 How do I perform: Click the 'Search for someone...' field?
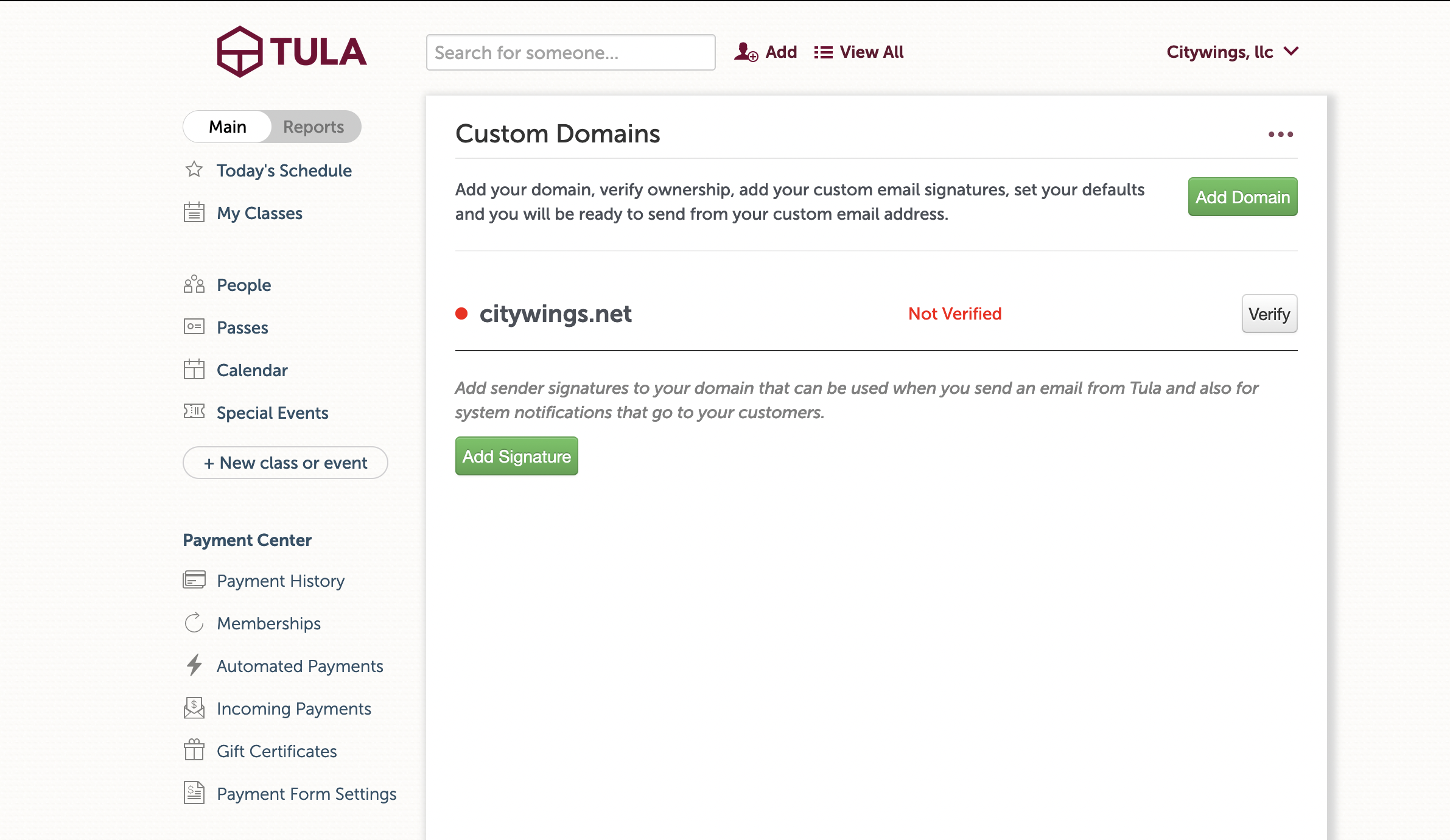570,52
